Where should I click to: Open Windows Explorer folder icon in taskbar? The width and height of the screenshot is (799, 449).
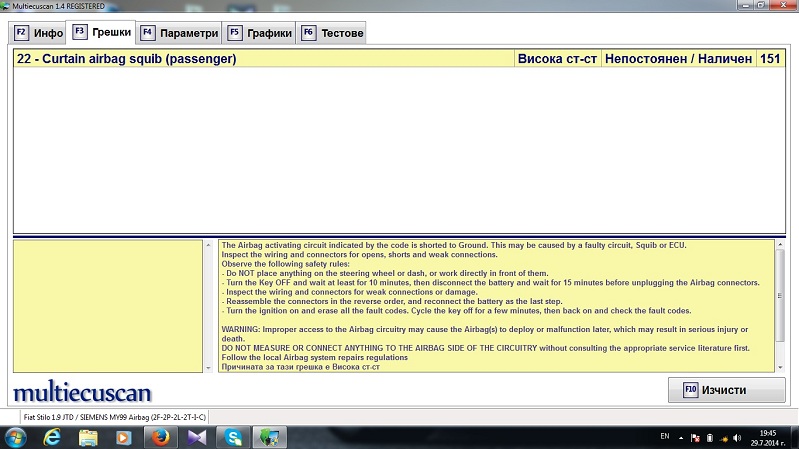88,437
